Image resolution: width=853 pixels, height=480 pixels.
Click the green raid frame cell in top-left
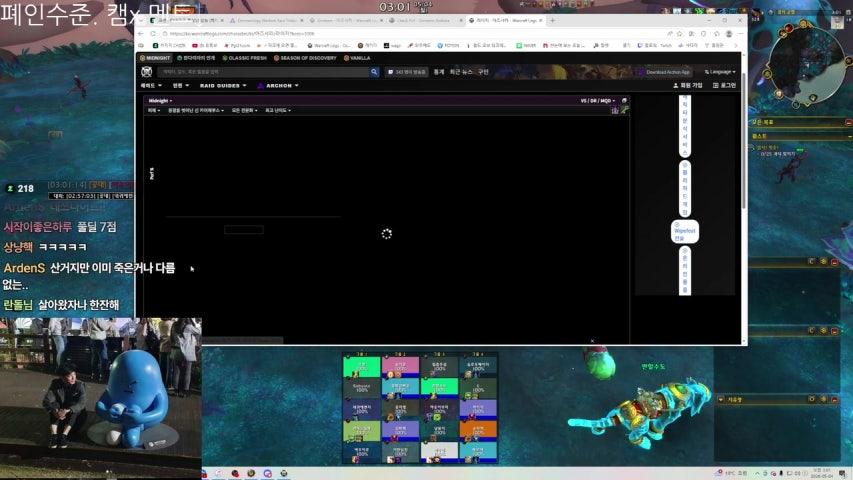click(362, 367)
